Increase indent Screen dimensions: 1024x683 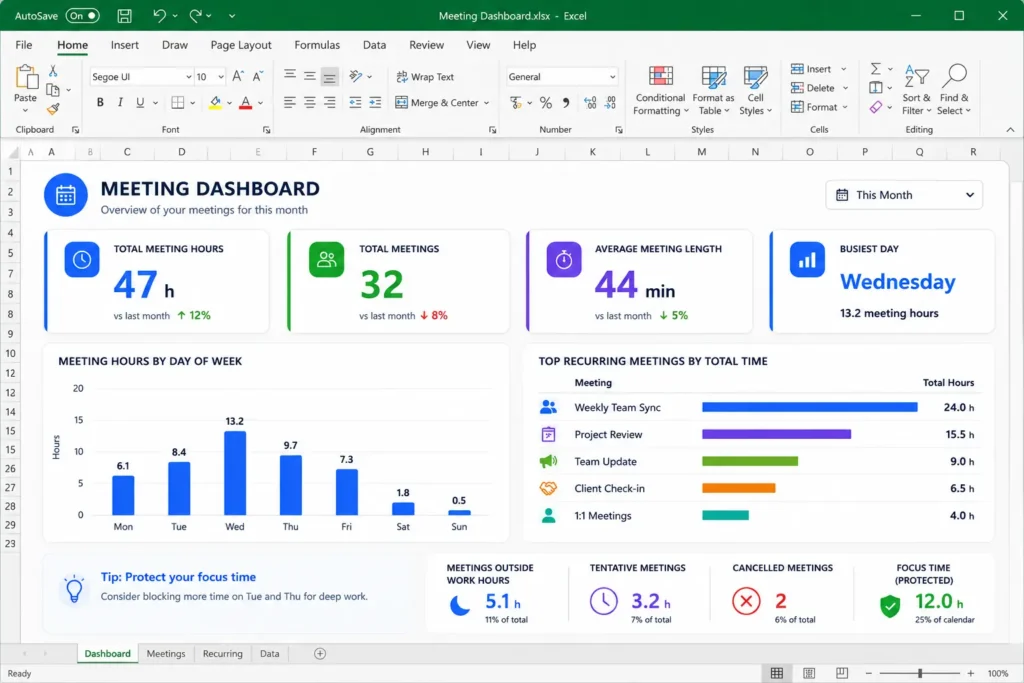click(375, 103)
